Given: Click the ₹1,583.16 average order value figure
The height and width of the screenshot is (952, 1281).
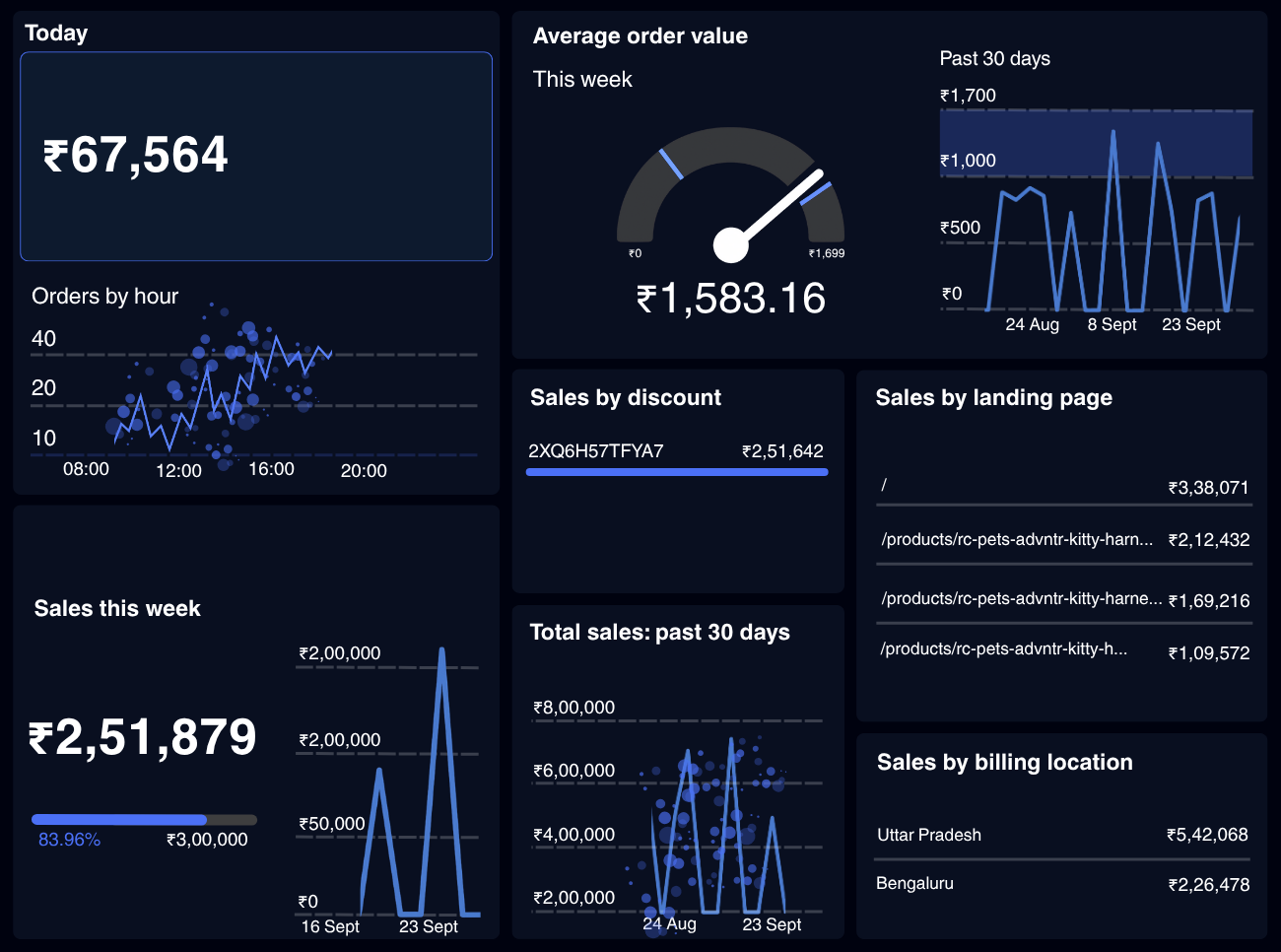Looking at the screenshot, I should click(x=730, y=299).
